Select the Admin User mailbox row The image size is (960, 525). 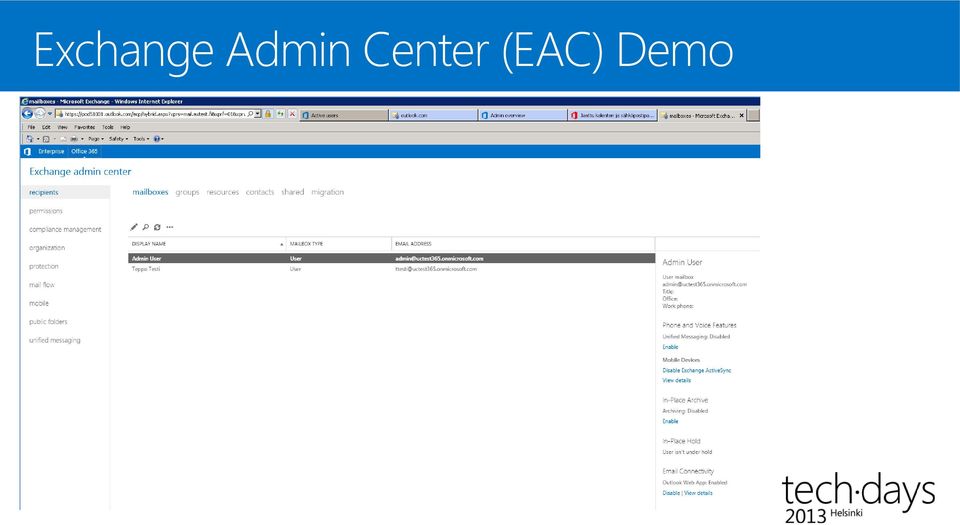391,258
